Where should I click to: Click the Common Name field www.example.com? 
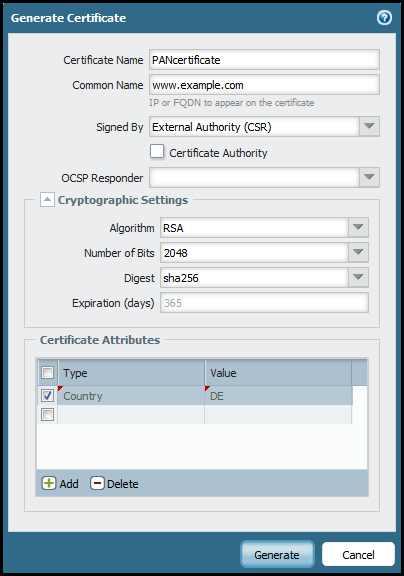coord(264,85)
